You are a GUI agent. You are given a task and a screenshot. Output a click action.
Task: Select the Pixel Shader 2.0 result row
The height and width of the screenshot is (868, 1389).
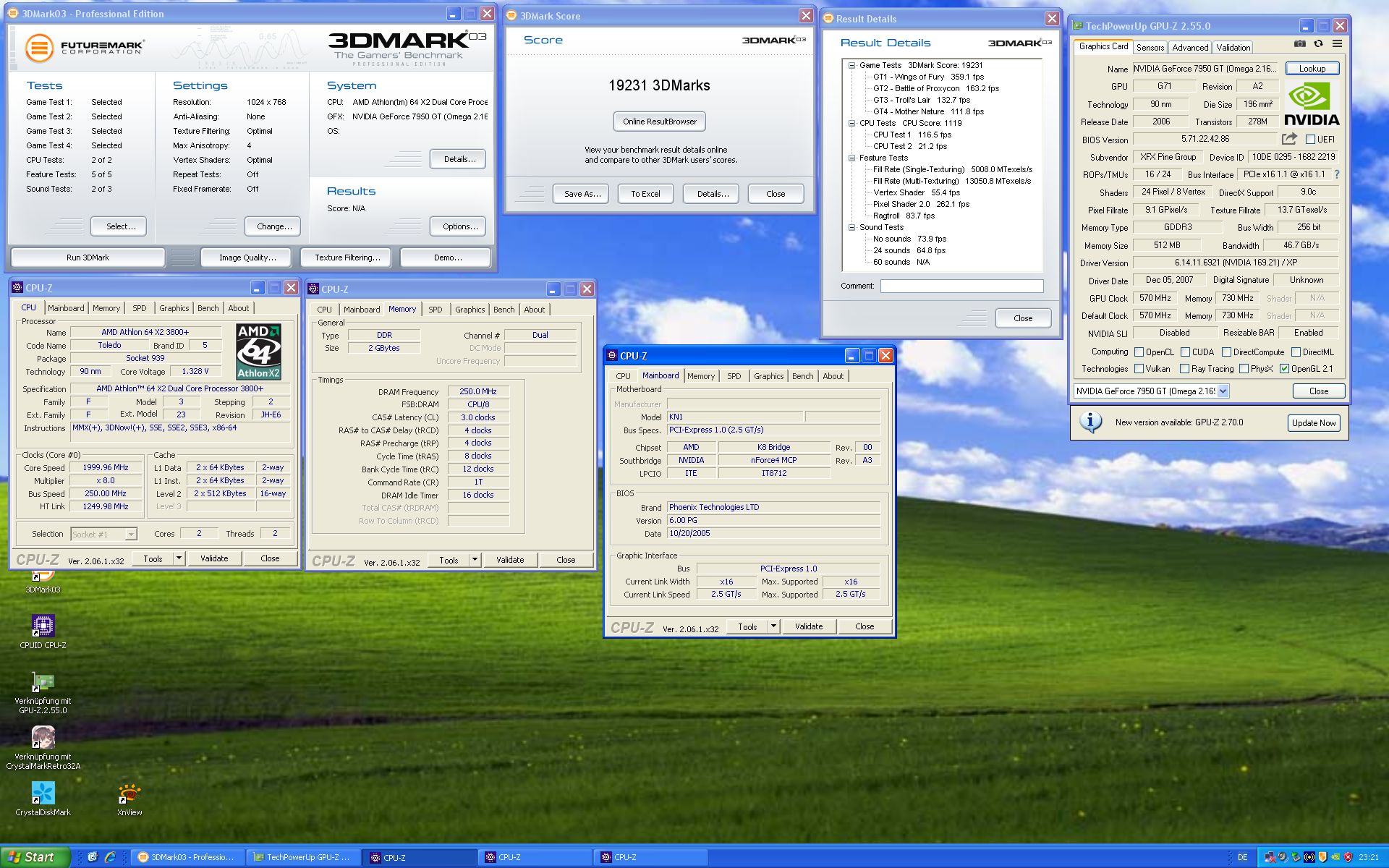[921, 204]
